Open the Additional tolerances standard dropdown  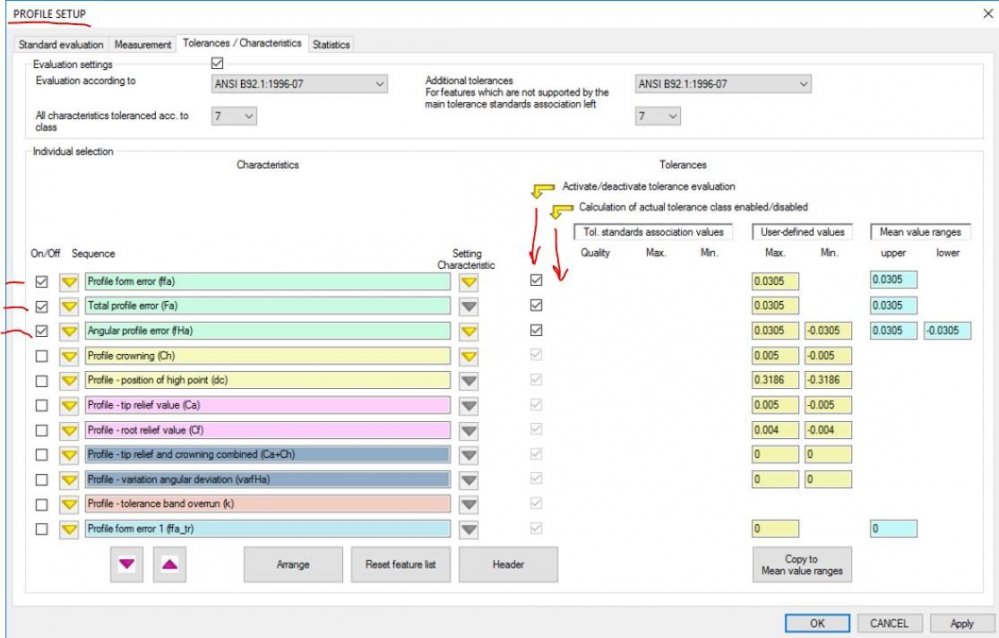722,85
